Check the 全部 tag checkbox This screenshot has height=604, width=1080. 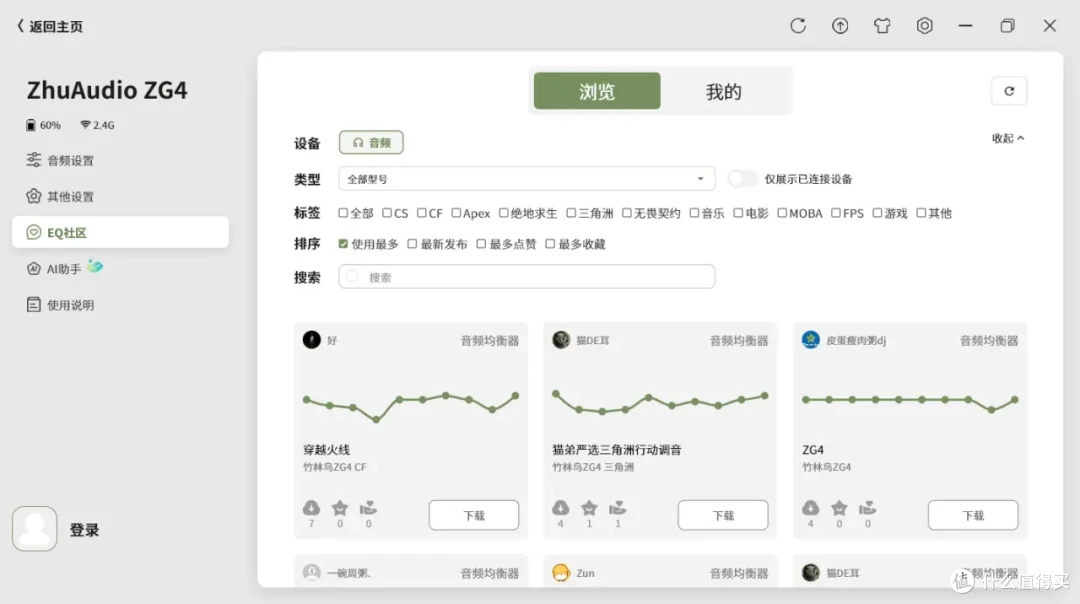(x=343, y=214)
